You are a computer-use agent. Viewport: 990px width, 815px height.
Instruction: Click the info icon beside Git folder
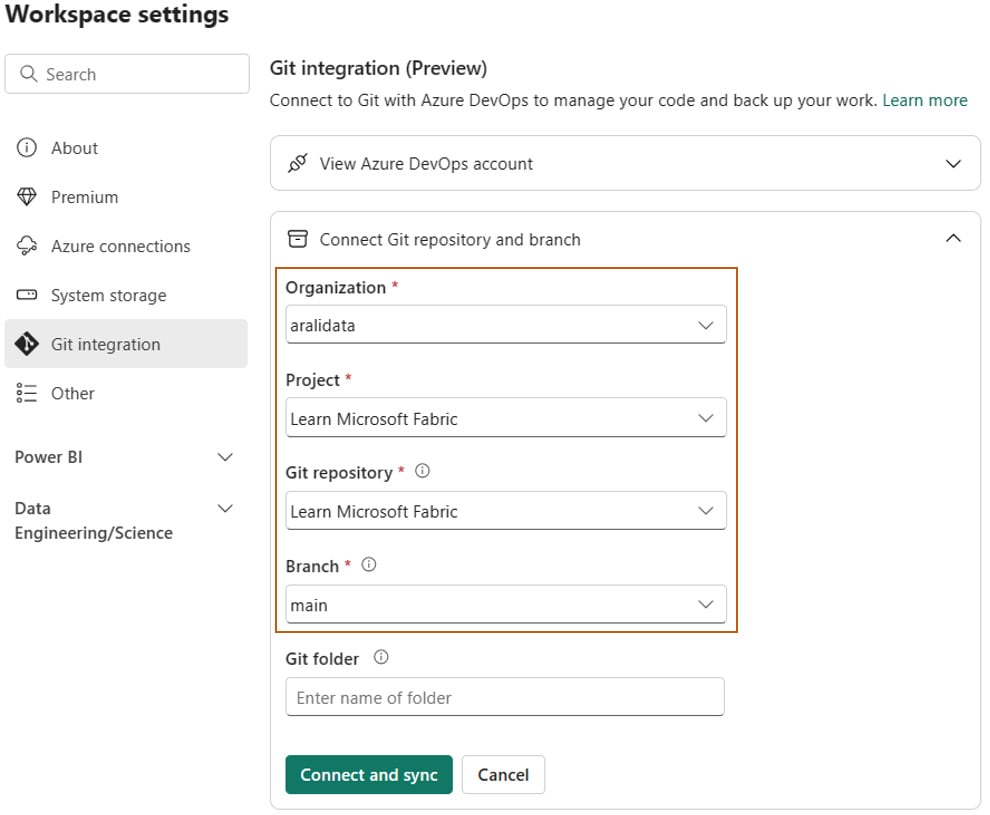[381, 657]
